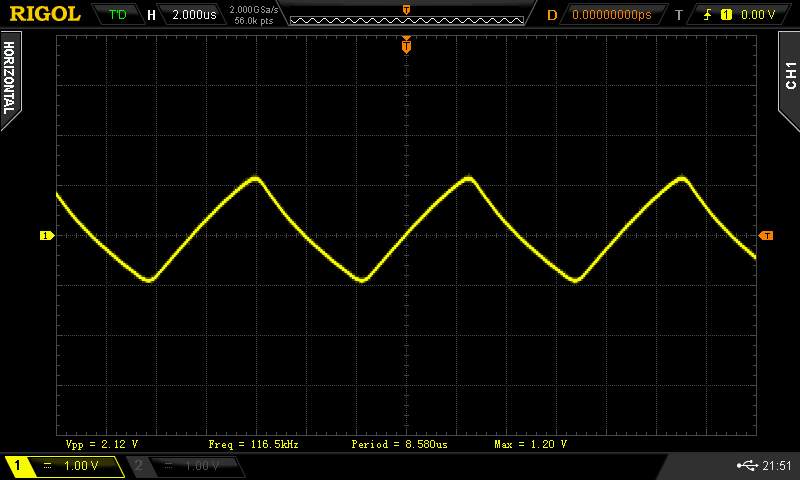Click the Max measurement readout
The image size is (800, 480).
(530, 443)
